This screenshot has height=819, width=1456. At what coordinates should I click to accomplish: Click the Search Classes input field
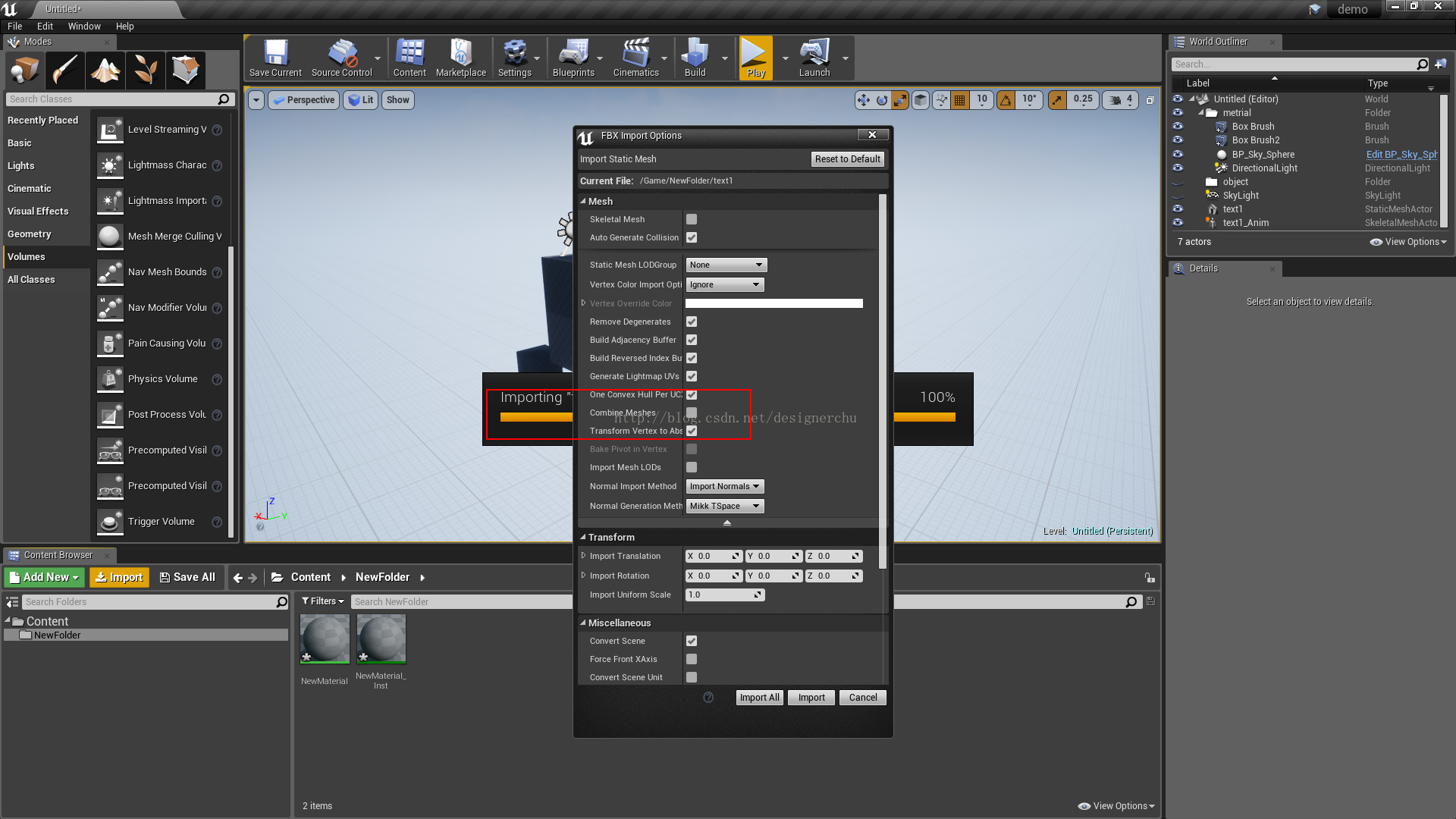[x=120, y=99]
